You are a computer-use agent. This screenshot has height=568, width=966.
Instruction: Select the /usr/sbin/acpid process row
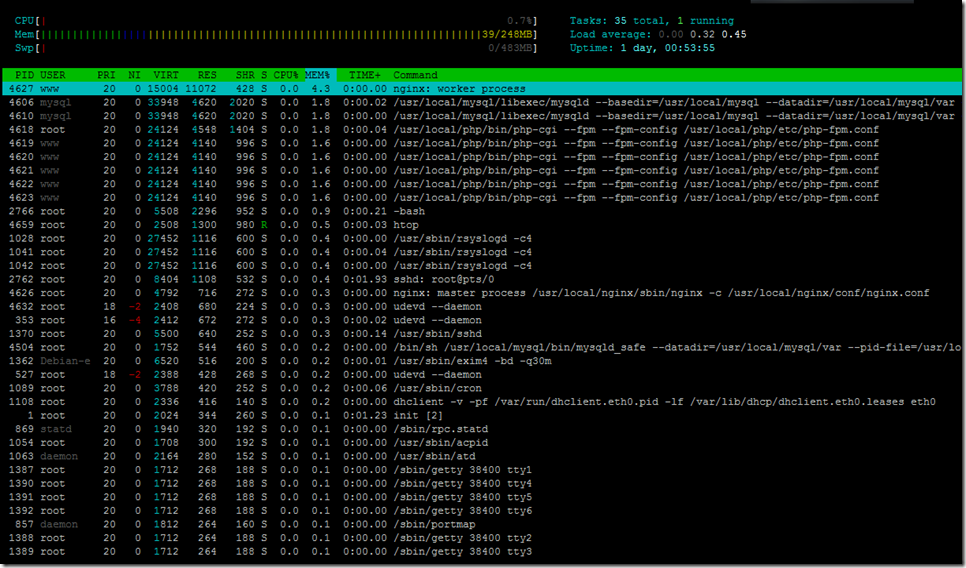click(x=482, y=442)
